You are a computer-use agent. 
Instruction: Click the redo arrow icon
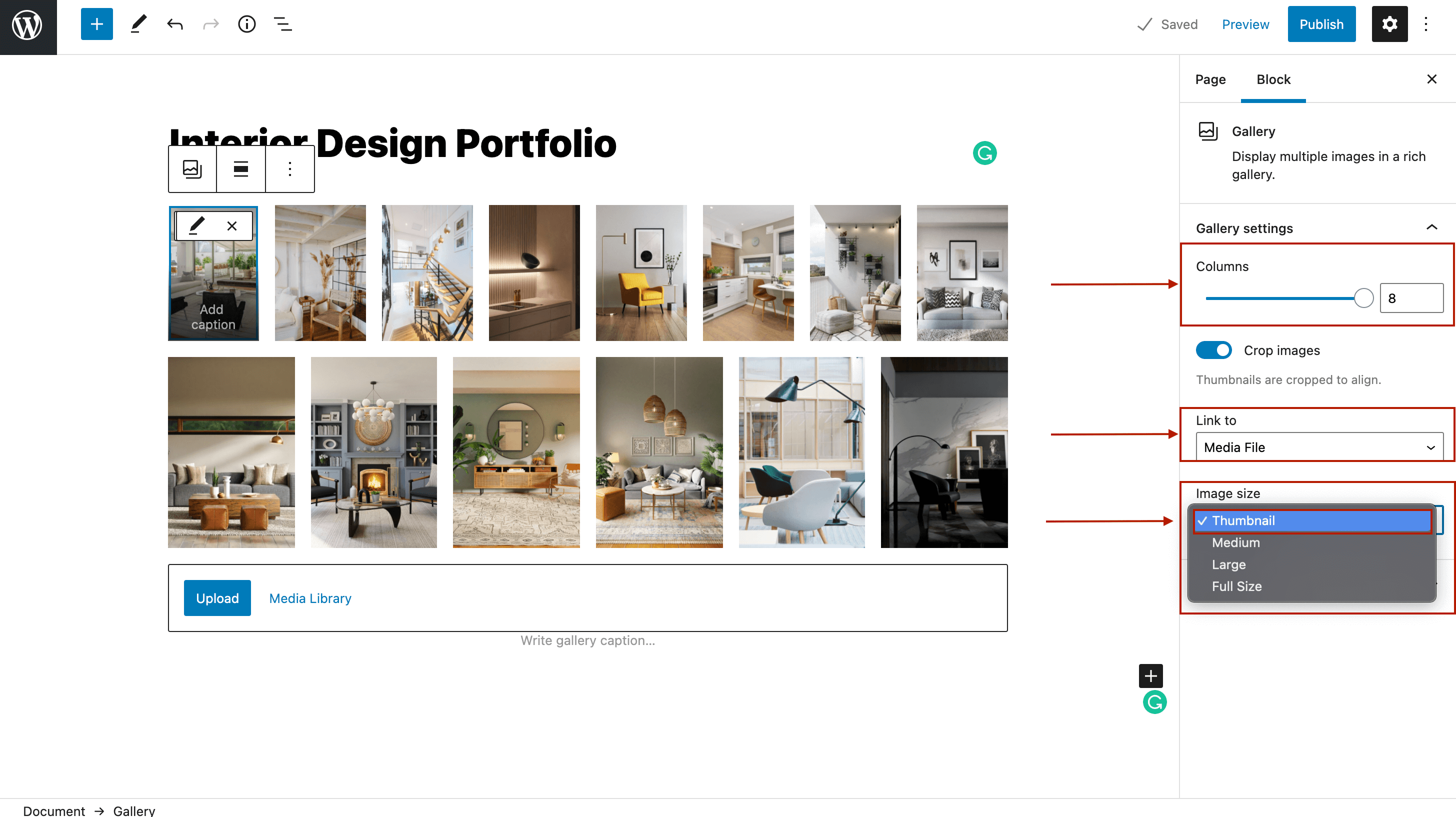[x=211, y=24]
